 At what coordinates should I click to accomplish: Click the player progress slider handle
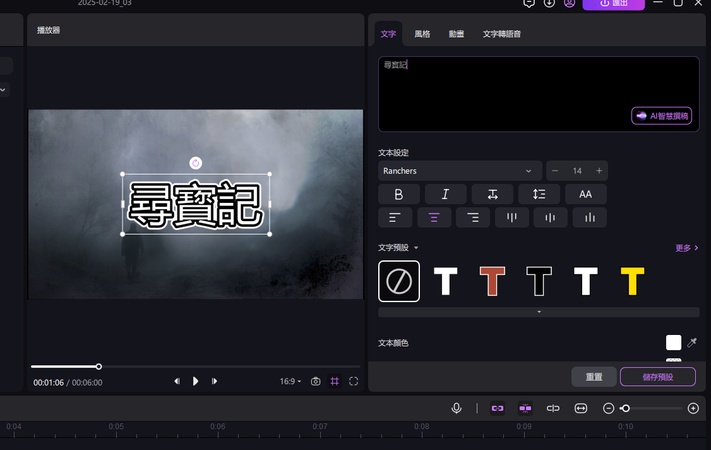pos(98,367)
